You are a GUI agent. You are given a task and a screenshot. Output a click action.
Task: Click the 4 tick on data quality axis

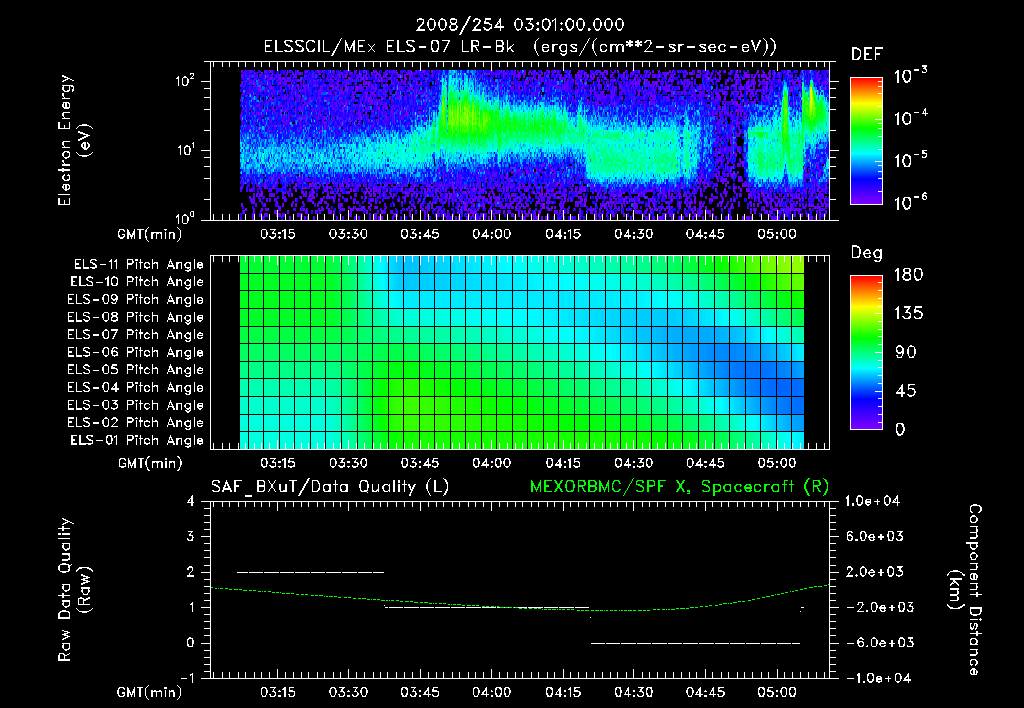click(191, 501)
